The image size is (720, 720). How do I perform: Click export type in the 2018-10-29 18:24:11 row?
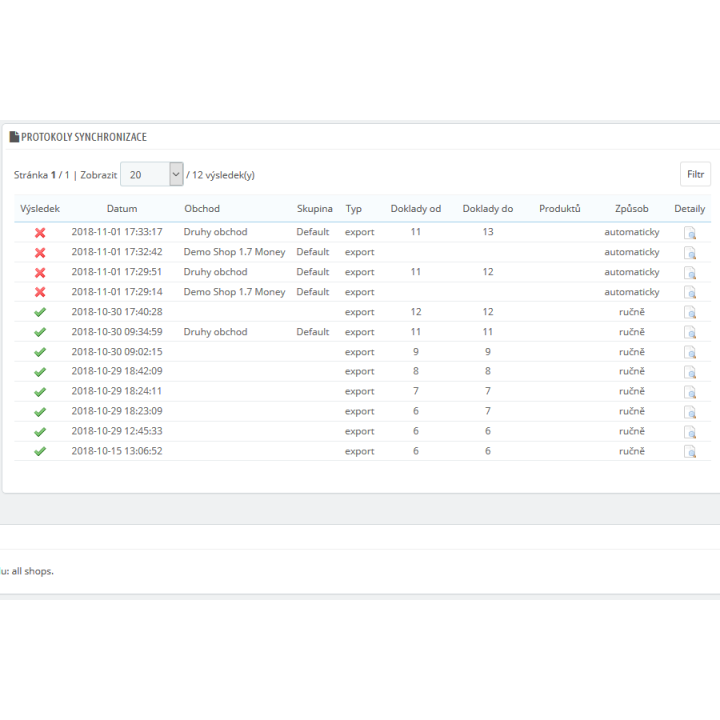click(360, 392)
